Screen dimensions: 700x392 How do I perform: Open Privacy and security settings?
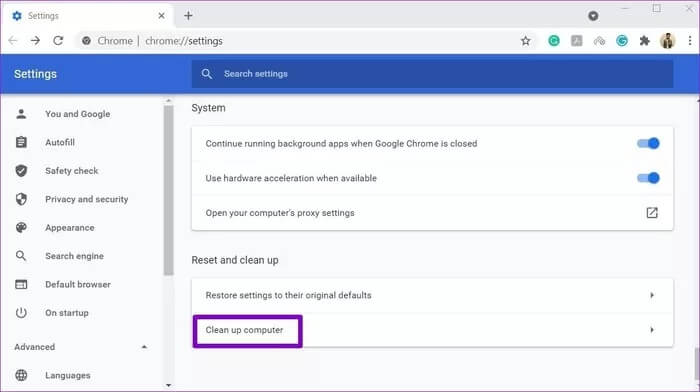(x=87, y=199)
